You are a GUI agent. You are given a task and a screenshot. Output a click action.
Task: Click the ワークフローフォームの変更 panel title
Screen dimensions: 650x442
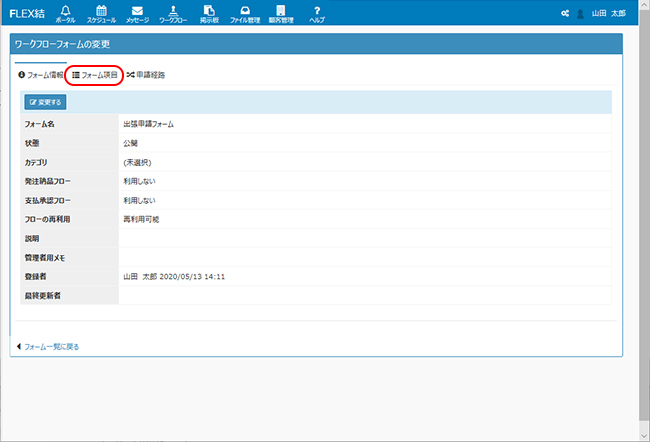(x=62, y=44)
